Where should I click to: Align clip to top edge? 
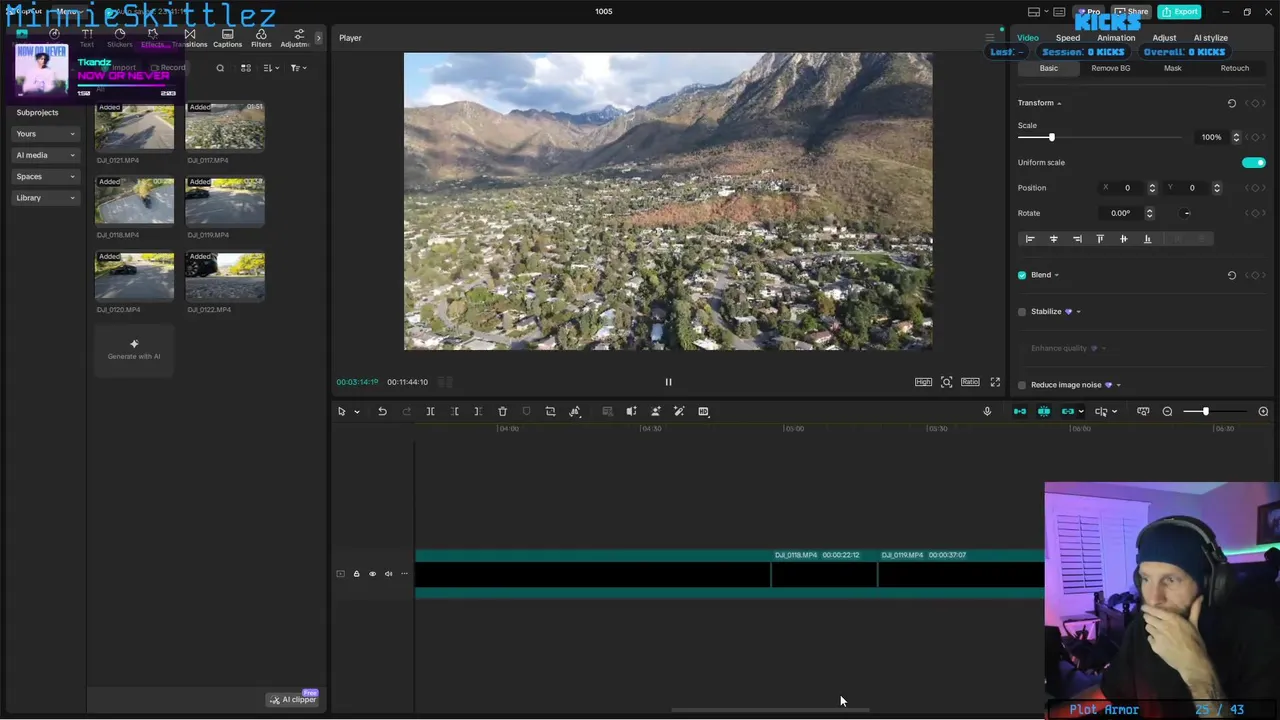tap(1100, 239)
